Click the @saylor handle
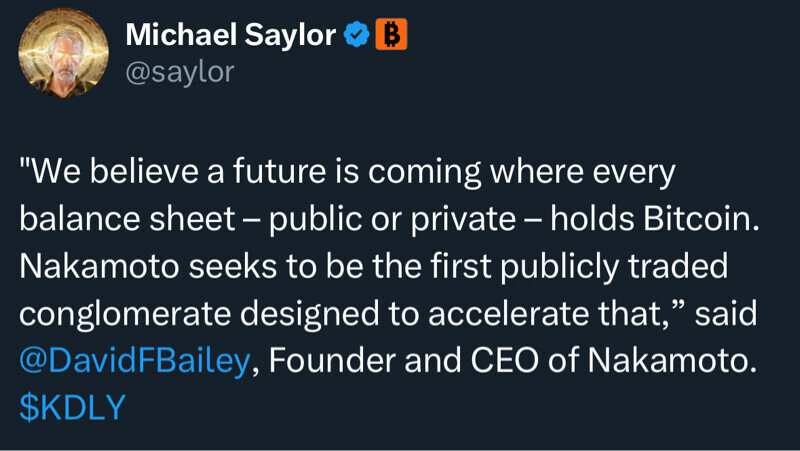The height and width of the screenshot is (451, 800). coord(179,72)
